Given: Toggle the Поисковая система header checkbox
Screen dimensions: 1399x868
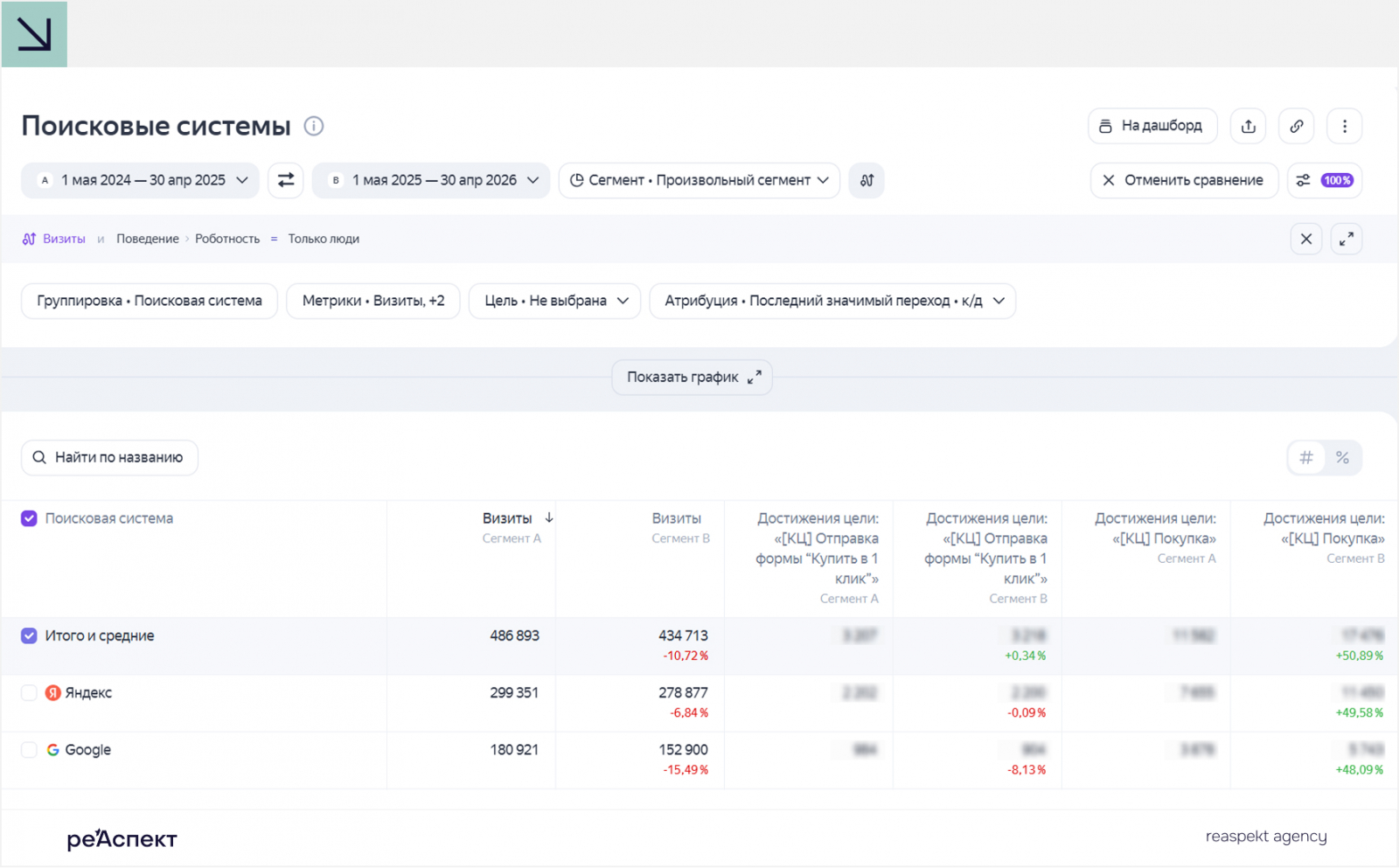Looking at the screenshot, I should tap(29, 518).
